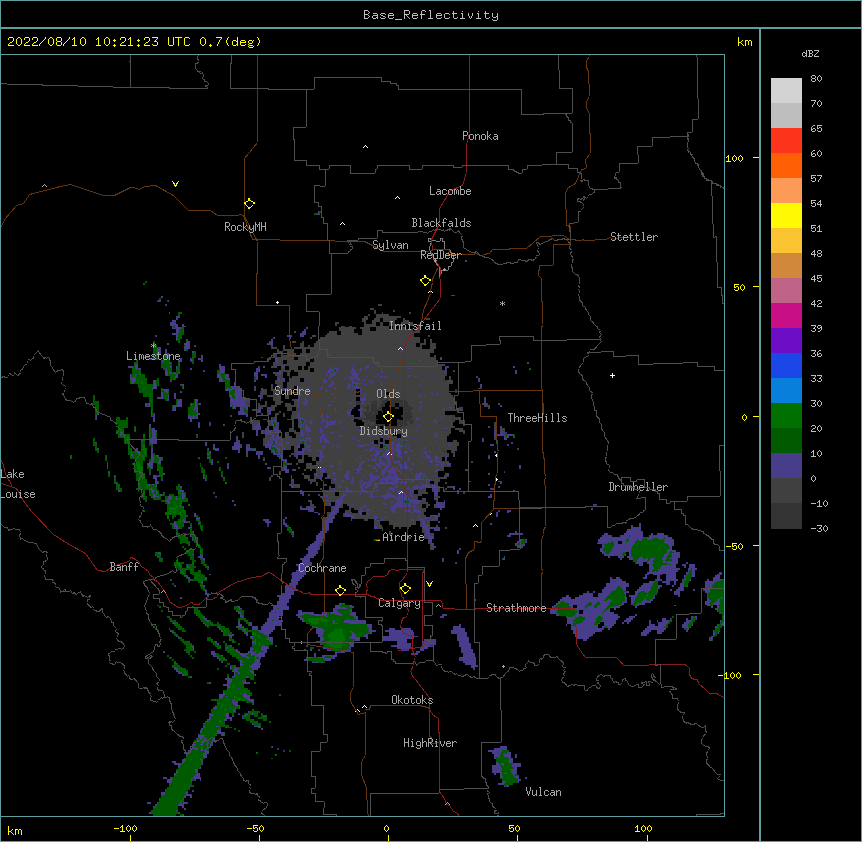Click the white asterisk east of Innisfail
The height and width of the screenshot is (842, 862).
[x=502, y=303]
